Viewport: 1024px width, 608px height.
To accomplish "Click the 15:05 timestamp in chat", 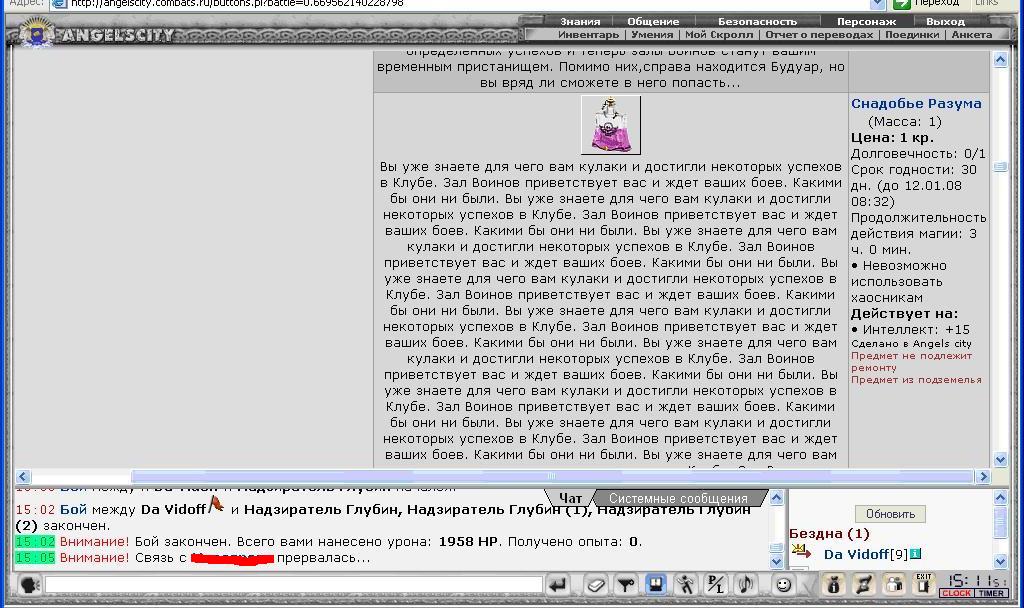I will coord(35,558).
